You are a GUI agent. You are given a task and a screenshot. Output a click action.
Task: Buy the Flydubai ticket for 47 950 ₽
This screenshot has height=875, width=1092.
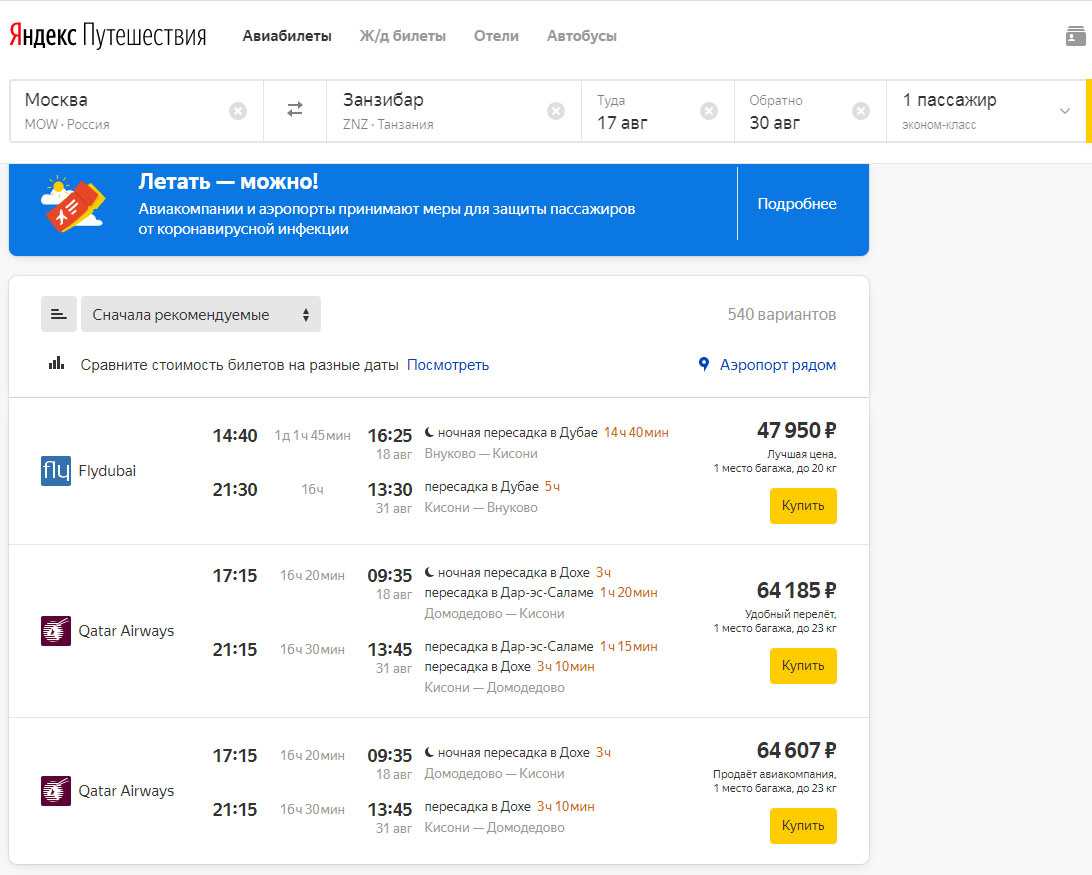click(x=803, y=506)
